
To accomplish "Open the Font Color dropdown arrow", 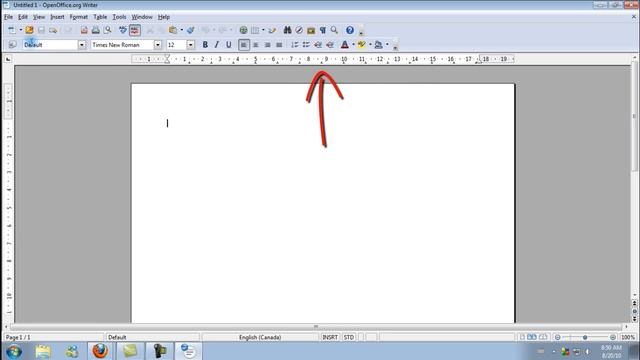I will [x=353, y=45].
